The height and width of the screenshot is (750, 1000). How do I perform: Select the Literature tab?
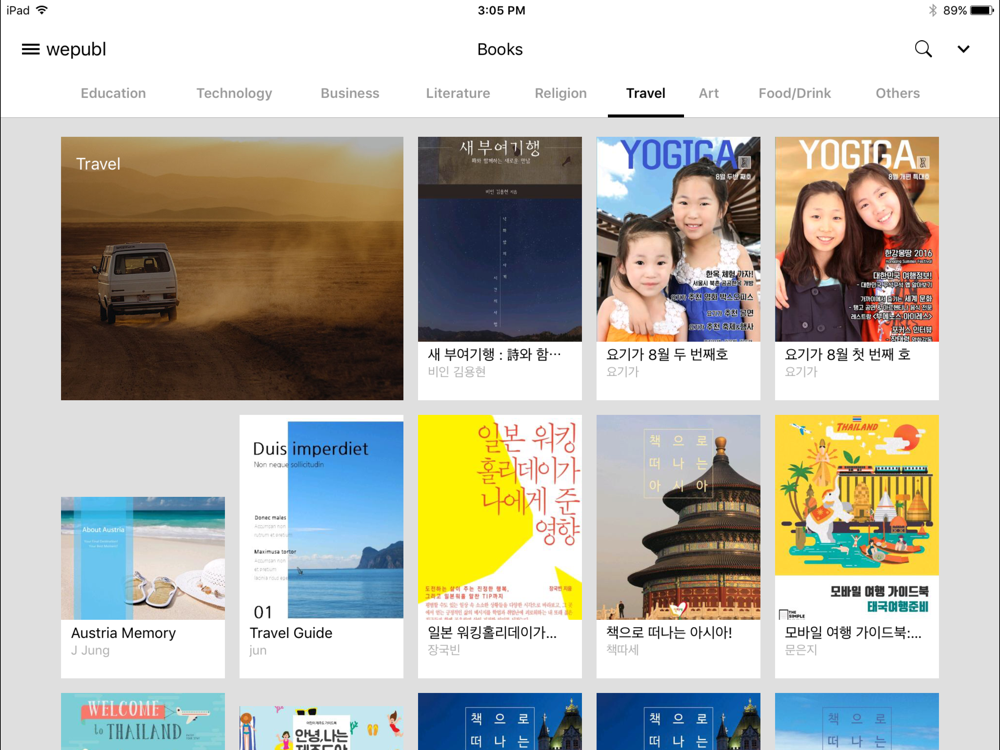[x=458, y=93]
